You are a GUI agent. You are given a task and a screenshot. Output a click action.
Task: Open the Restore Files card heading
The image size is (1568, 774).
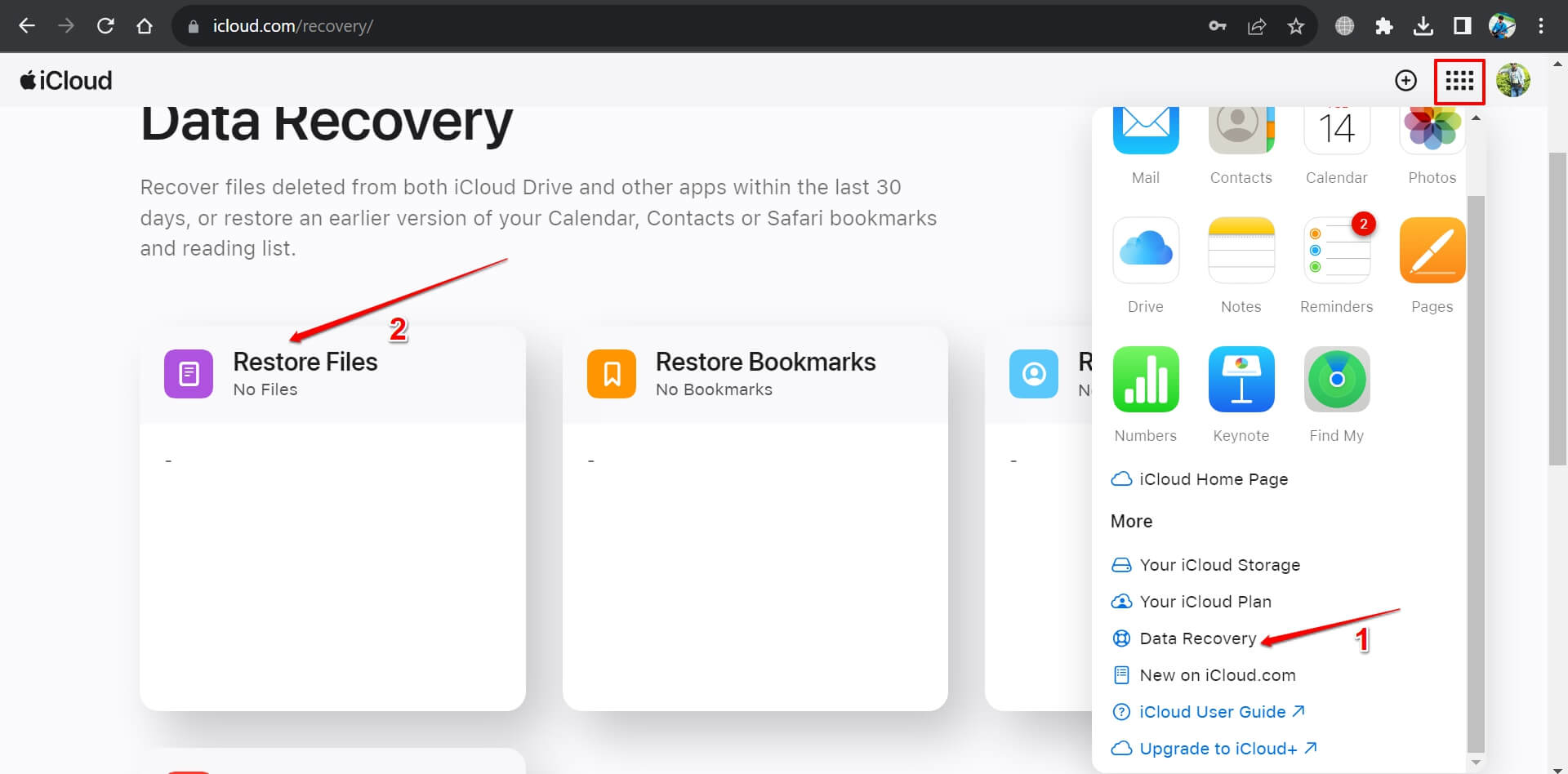305,362
